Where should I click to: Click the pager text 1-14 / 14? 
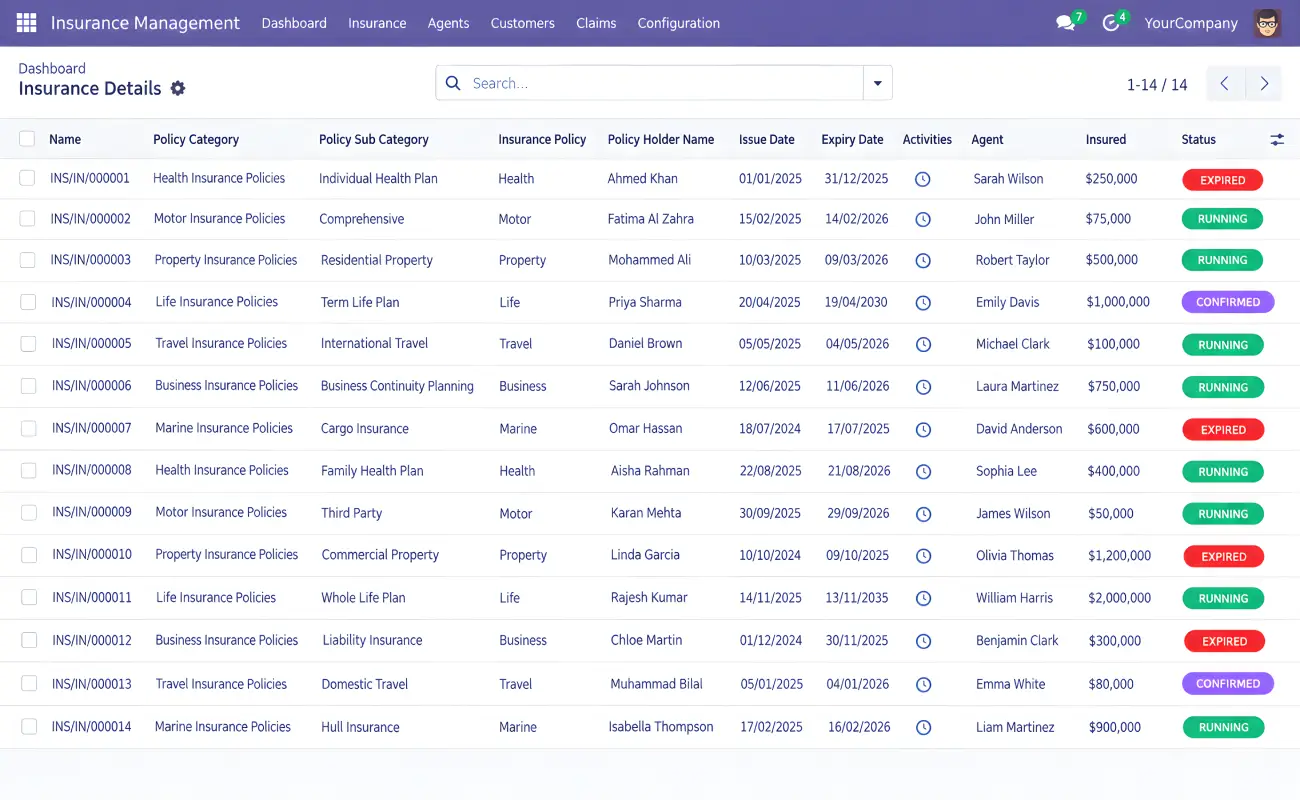tap(1157, 85)
